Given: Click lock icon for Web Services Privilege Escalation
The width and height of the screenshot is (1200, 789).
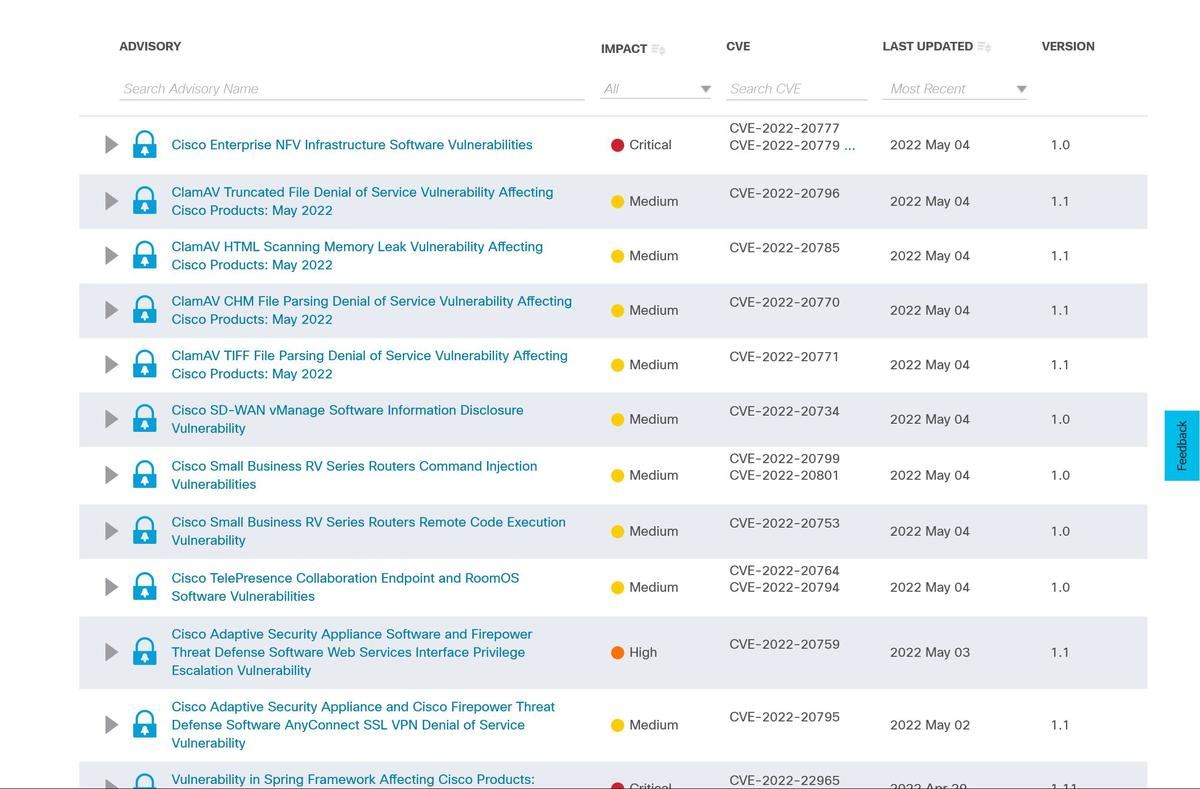Looking at the screenshot, I should [x=145, y=651].
